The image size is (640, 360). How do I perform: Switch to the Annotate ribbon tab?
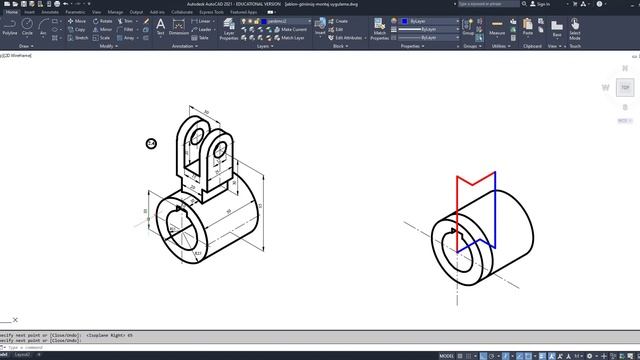50,12
